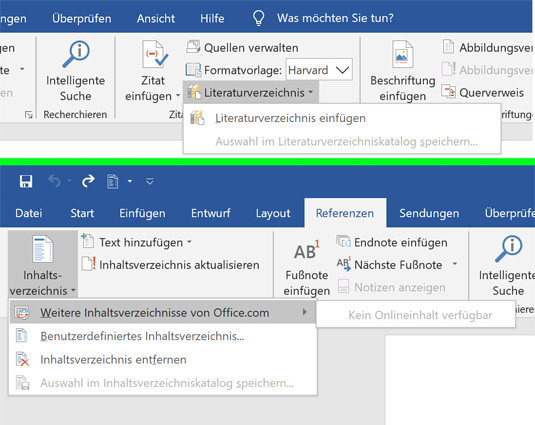Screen dimensions: 535x425
Task: Click the Literaturverzeichnis dropdown button
Action: [x=251, y=92]
